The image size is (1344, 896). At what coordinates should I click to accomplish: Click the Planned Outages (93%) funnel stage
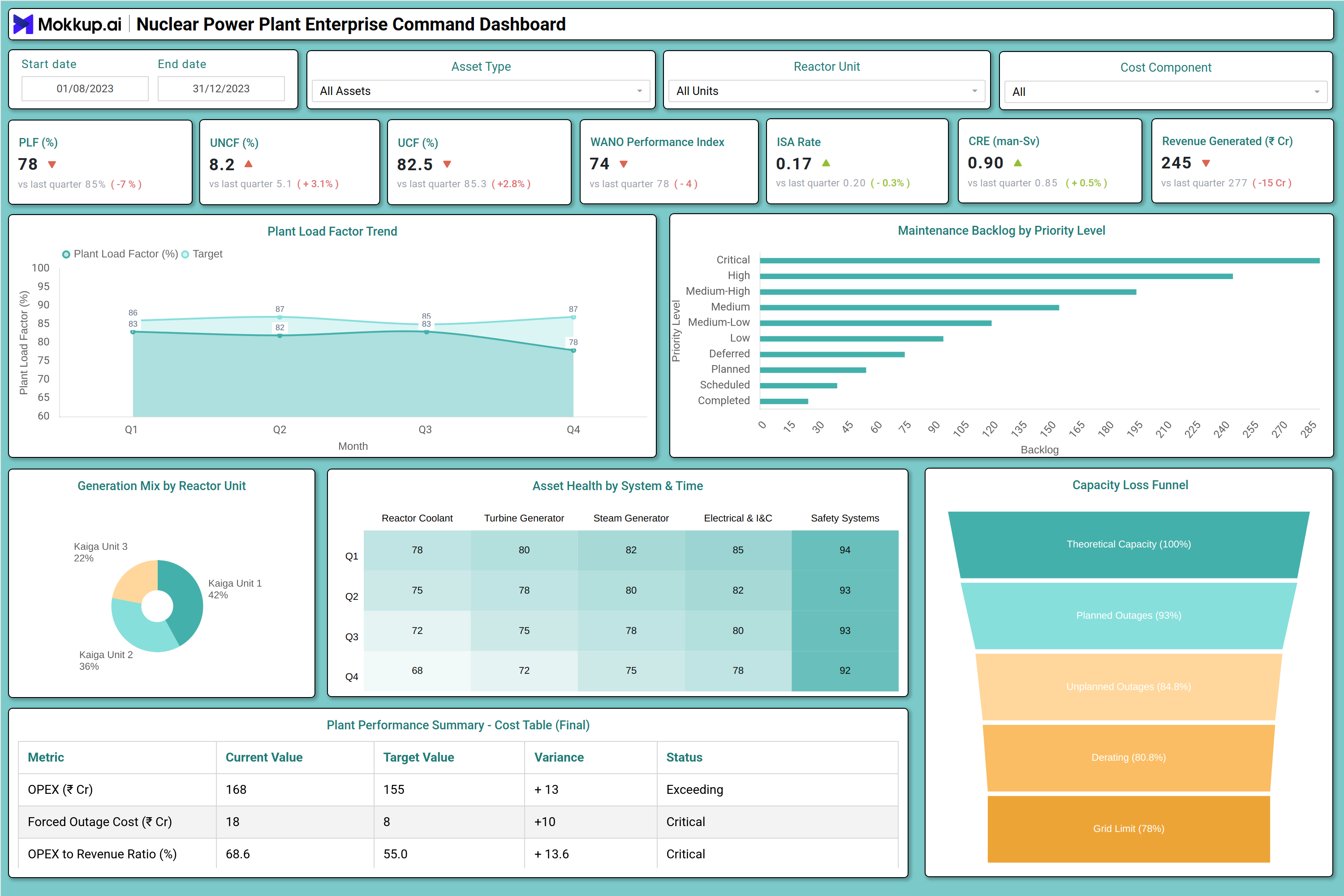point(1129,616)
